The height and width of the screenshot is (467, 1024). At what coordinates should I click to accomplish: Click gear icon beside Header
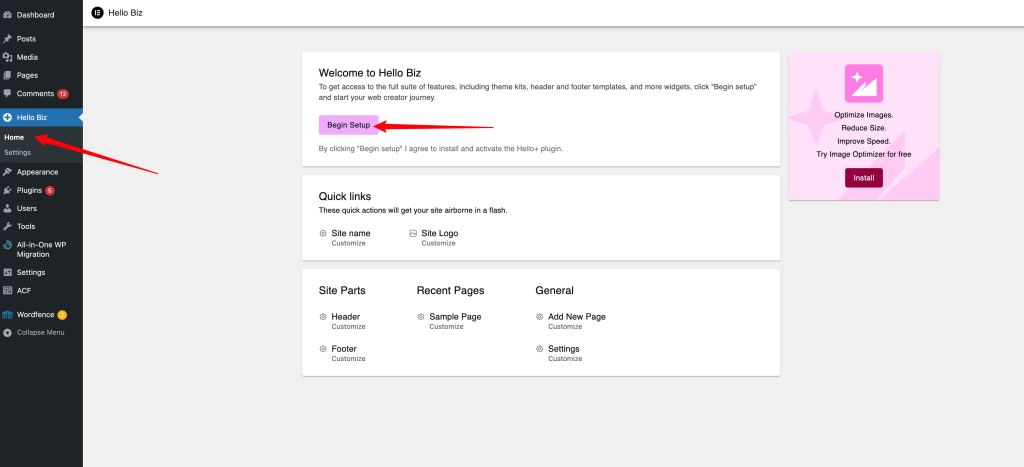pos(323,317)
